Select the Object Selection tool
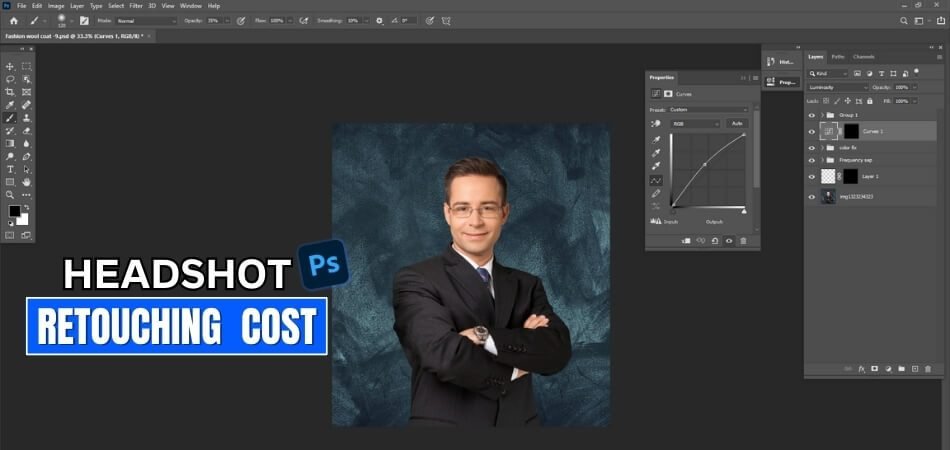This screenshot has height=450, width=950. (27, 79)
